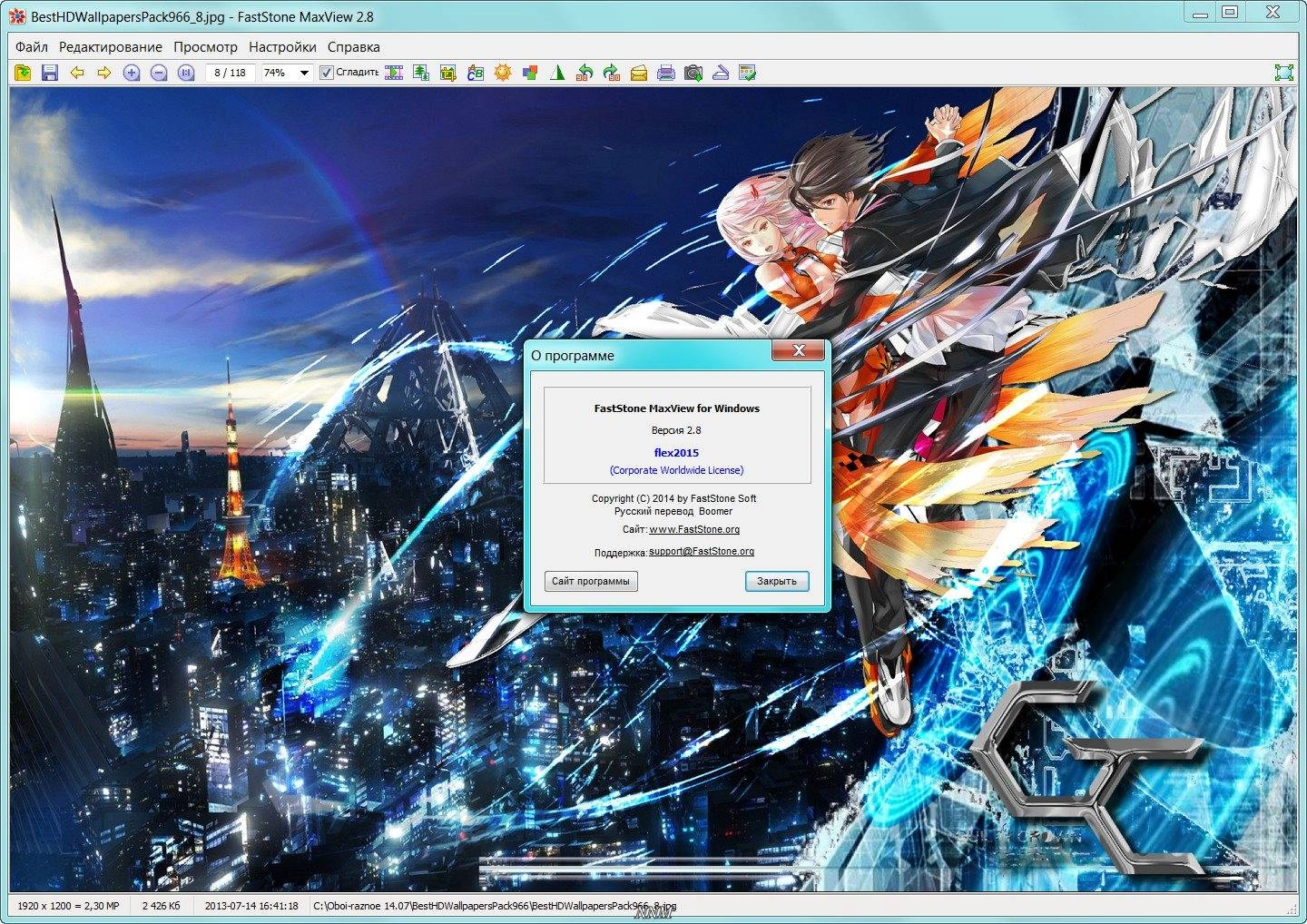Screen dimensions: 1307x924
Task: Open the adjust lighting sun icon
Action: pos(503,73)
